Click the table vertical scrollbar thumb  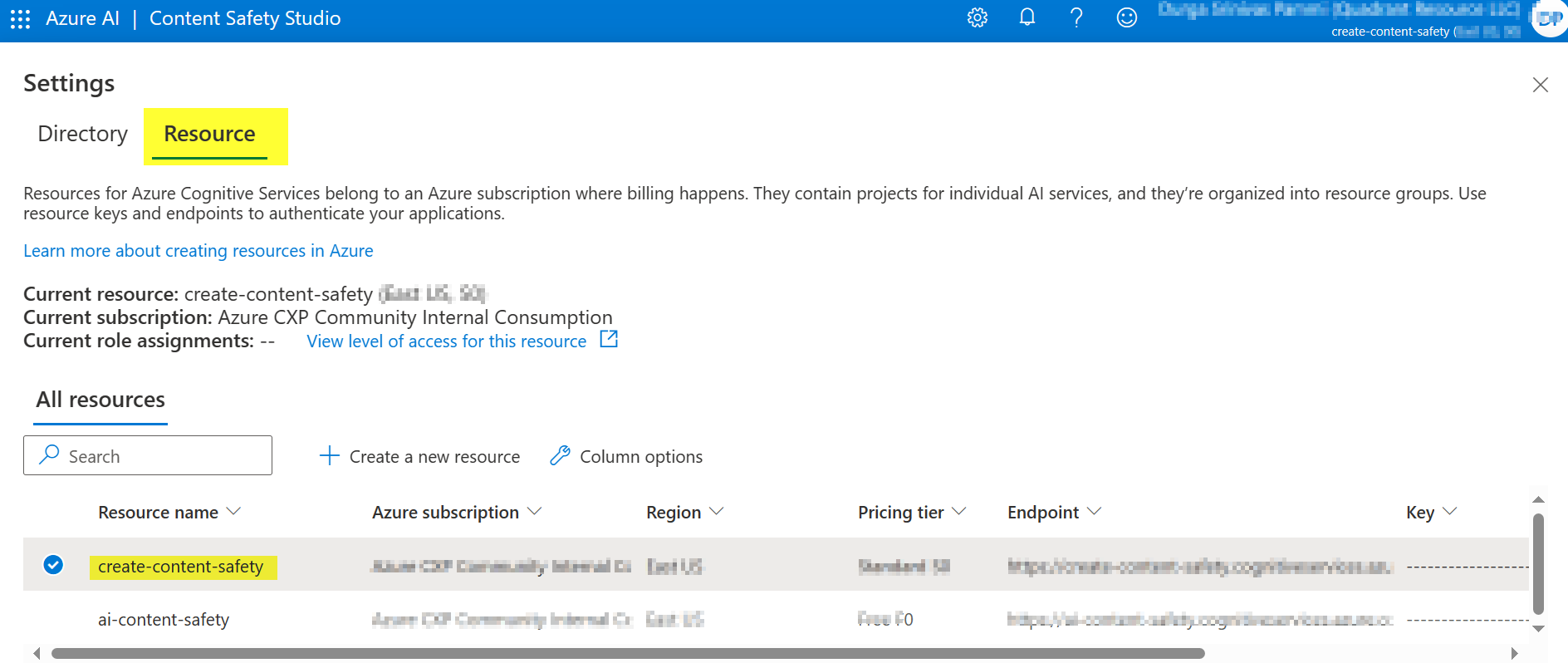[1538, 564]
